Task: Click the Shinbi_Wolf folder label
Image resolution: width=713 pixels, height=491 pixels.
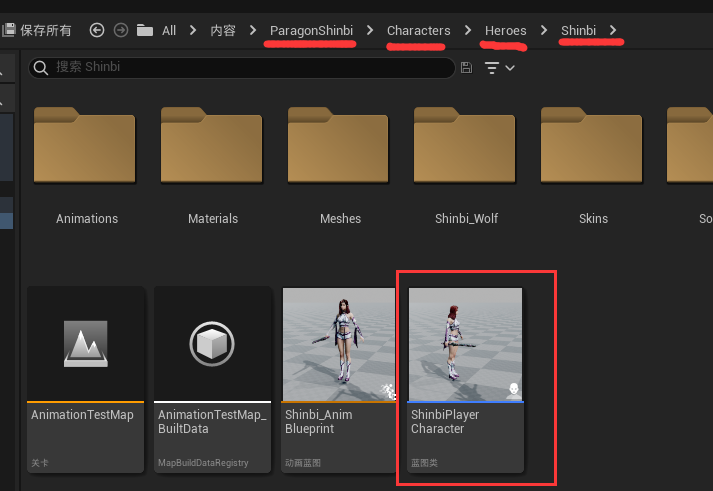Action: tap(467, 219)
